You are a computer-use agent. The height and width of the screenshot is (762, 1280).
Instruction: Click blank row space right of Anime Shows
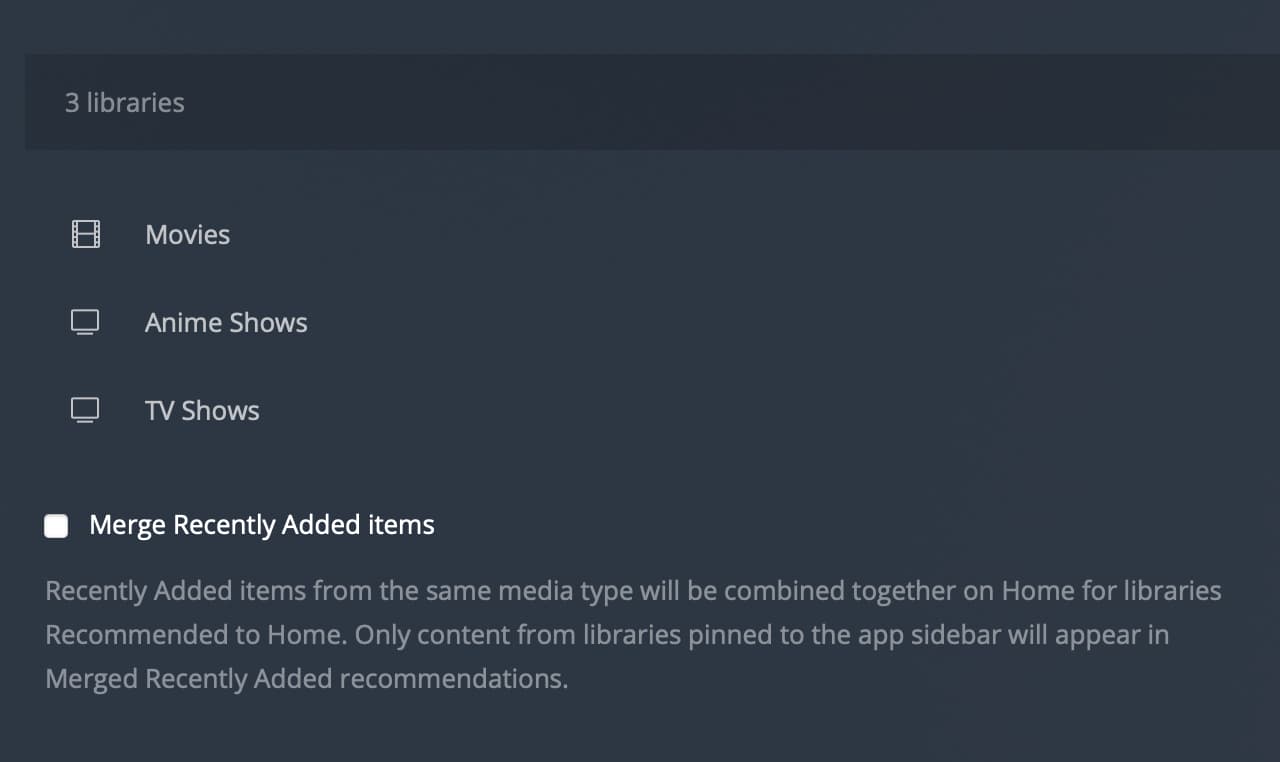[700, 323]
